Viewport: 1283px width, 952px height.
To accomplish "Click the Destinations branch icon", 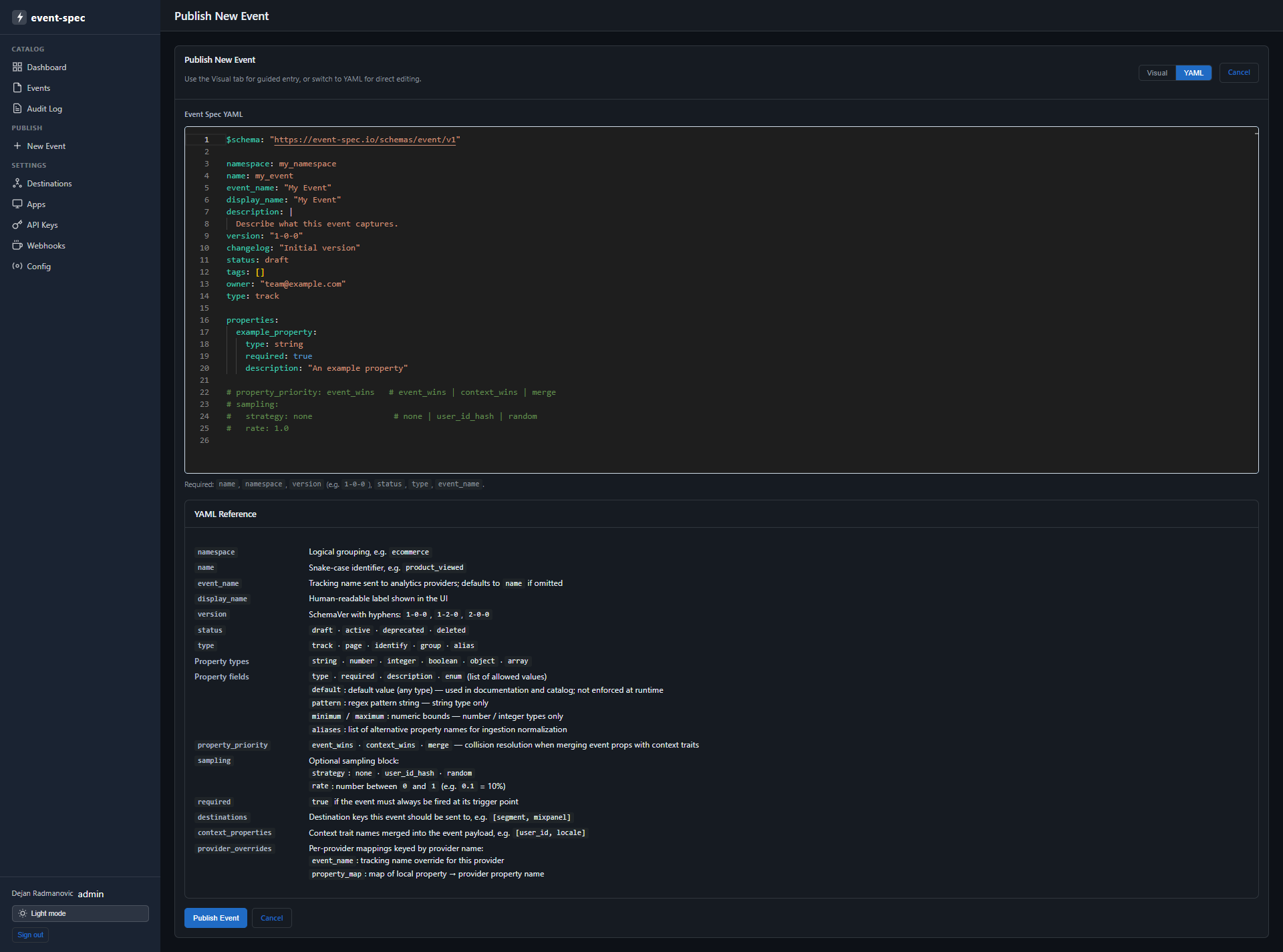I will click(x=17, y=183).
